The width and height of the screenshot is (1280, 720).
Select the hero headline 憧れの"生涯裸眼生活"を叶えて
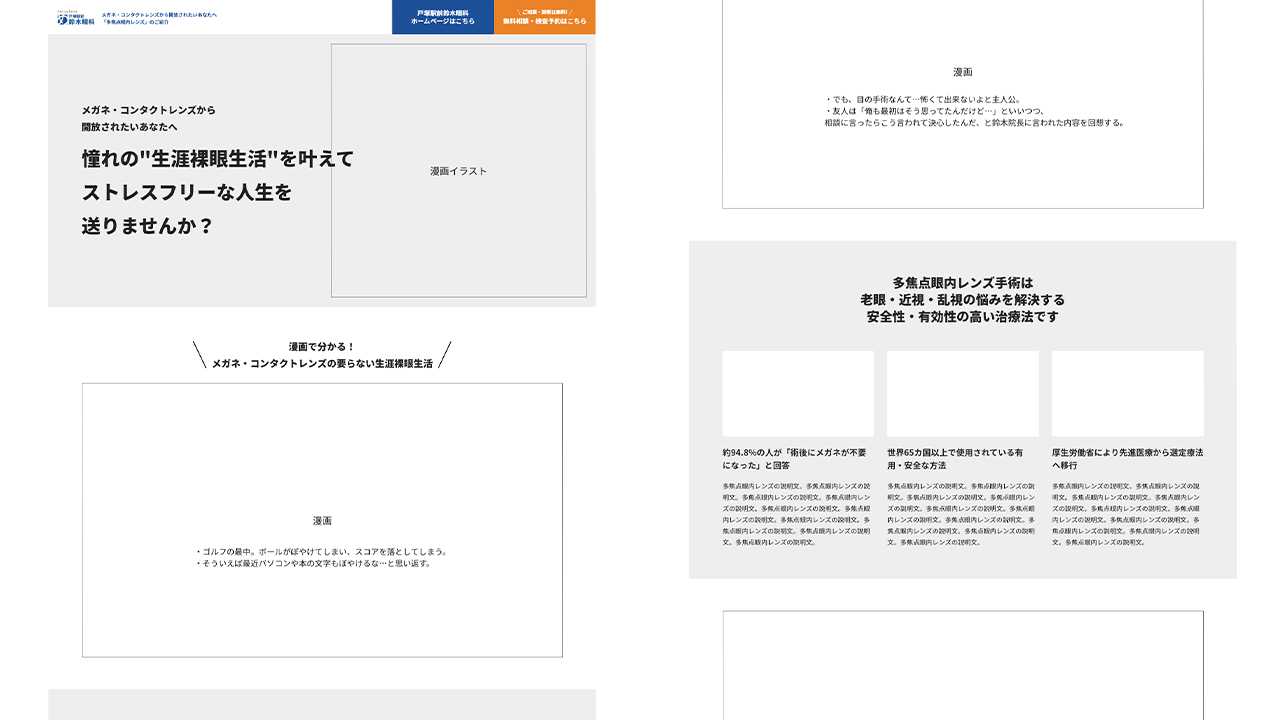tap(217, 158)
